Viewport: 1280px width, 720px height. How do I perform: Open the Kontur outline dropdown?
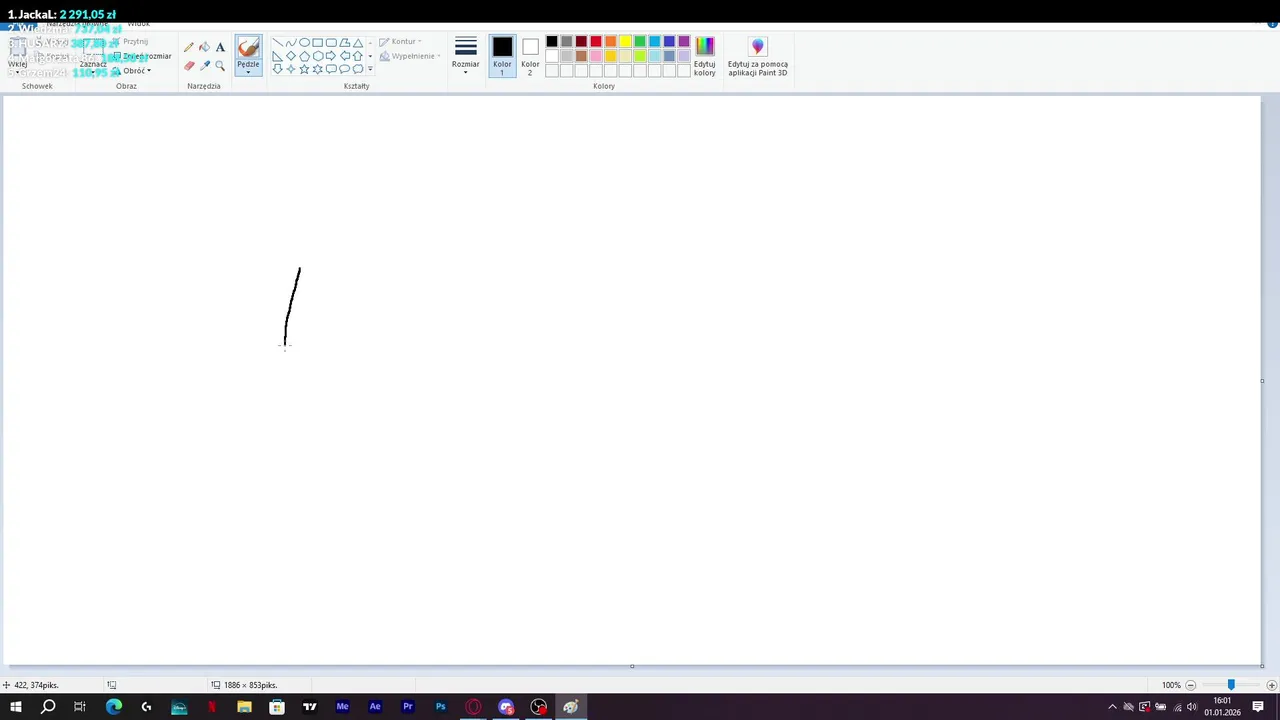pos(400,42)
